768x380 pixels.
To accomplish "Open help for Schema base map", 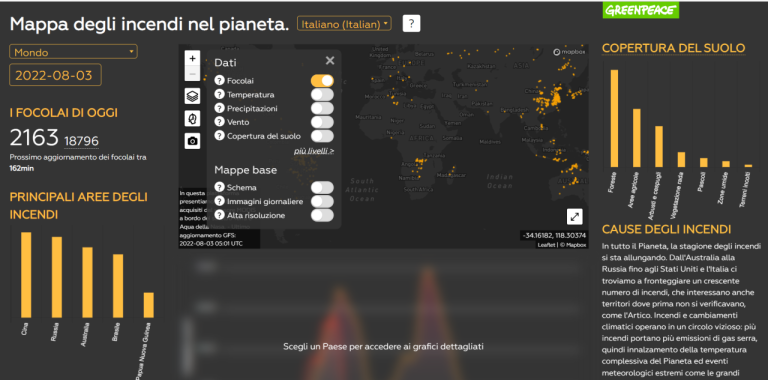I will click(219, 187).
